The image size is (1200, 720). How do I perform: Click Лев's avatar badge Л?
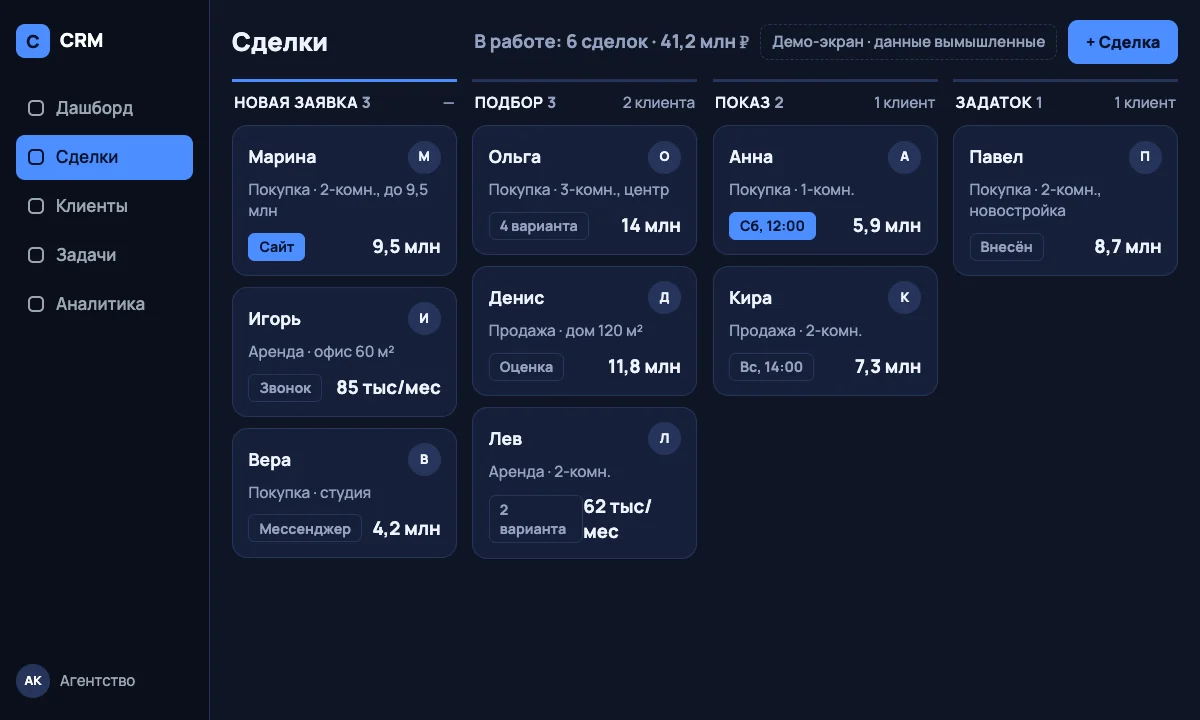664,439
